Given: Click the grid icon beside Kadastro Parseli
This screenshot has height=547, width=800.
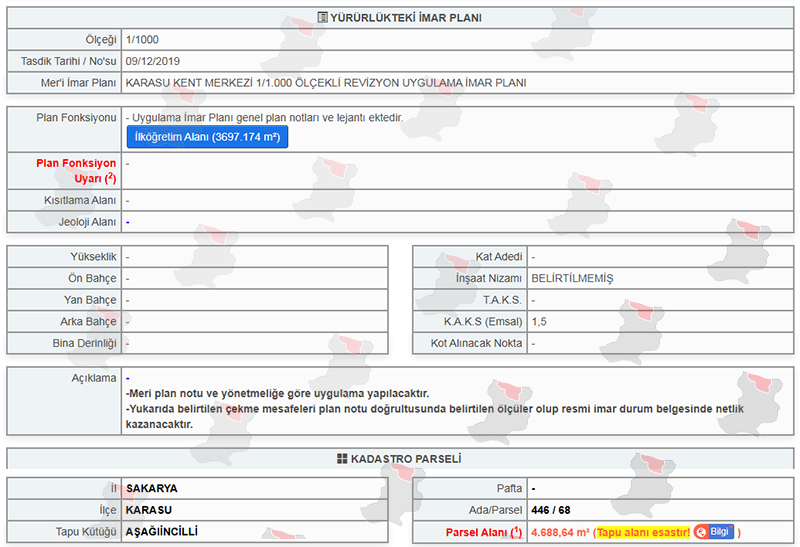Looking at the screenshot, I should pos(342,459).
